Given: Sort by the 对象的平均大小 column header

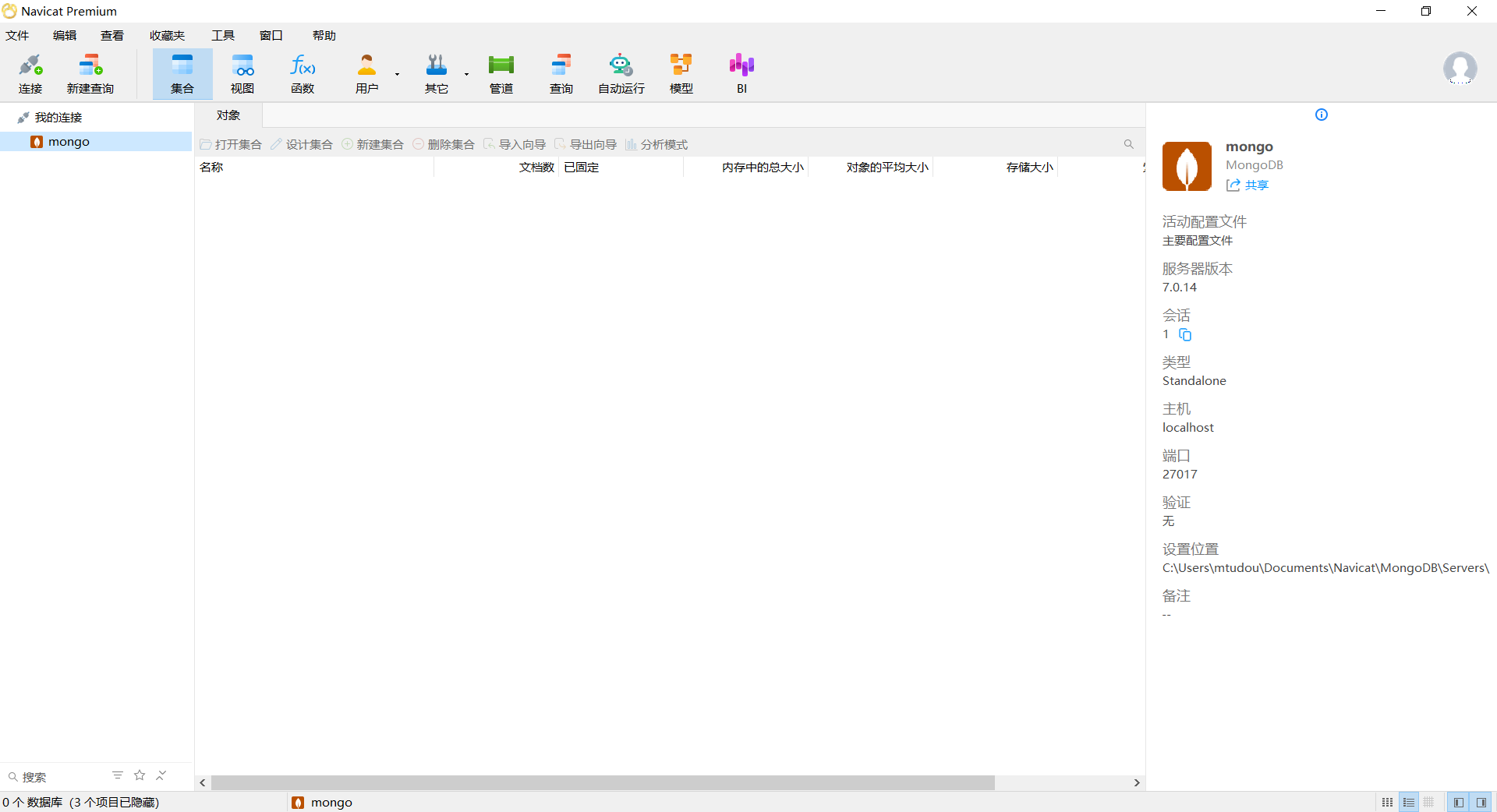Looking at the screenshot, I should click(870, 168).
